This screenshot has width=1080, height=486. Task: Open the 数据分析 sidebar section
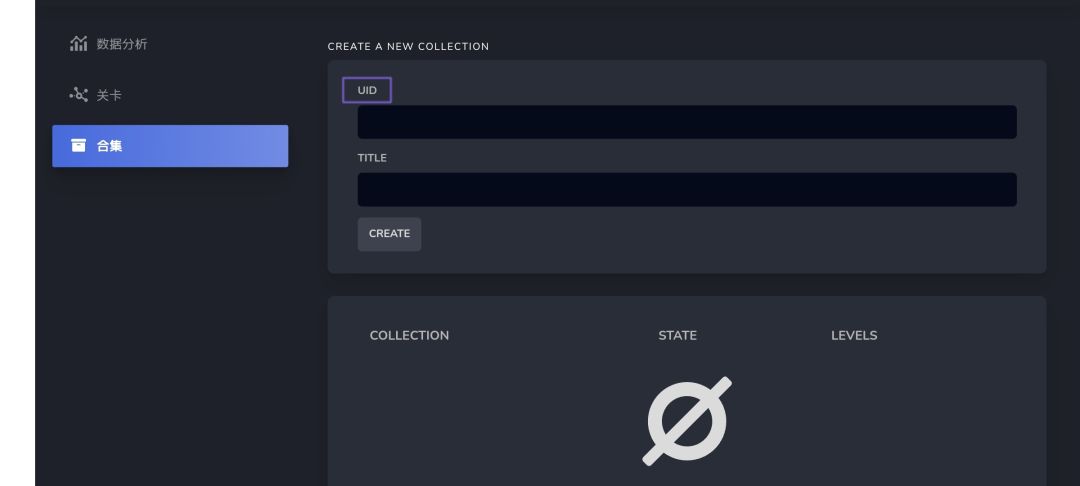click(122, 44)
